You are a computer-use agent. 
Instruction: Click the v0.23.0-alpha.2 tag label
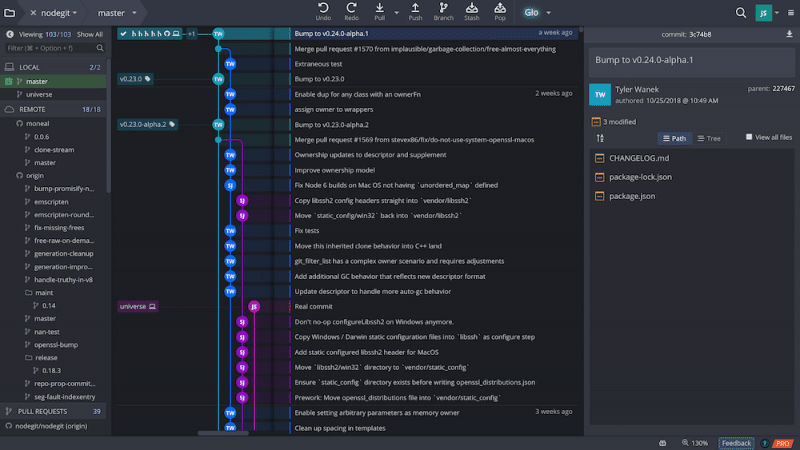[147, 124]
